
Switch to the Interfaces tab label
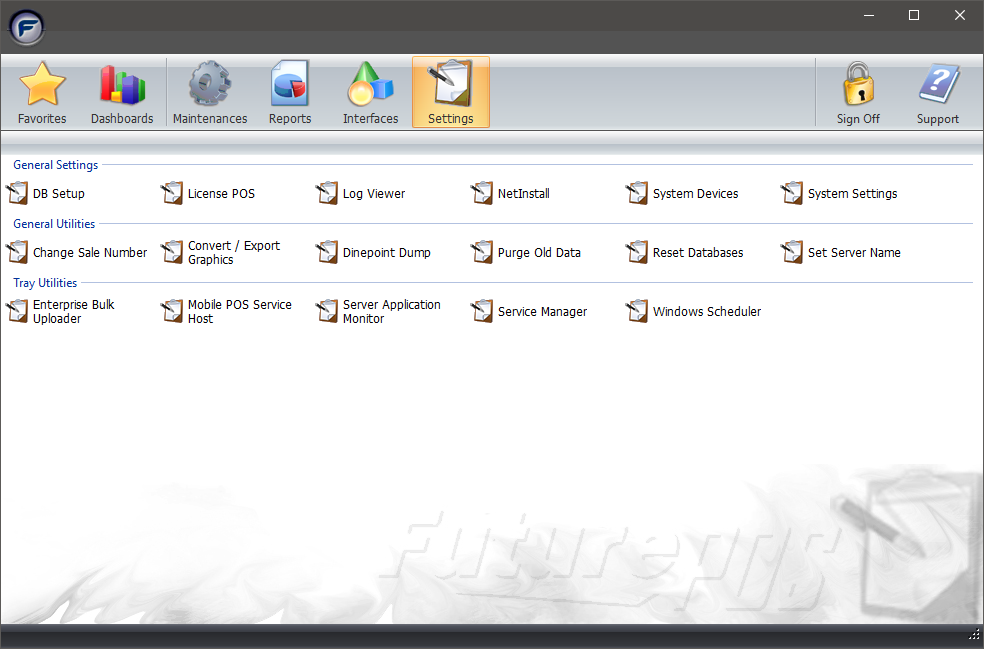(370, 119)
